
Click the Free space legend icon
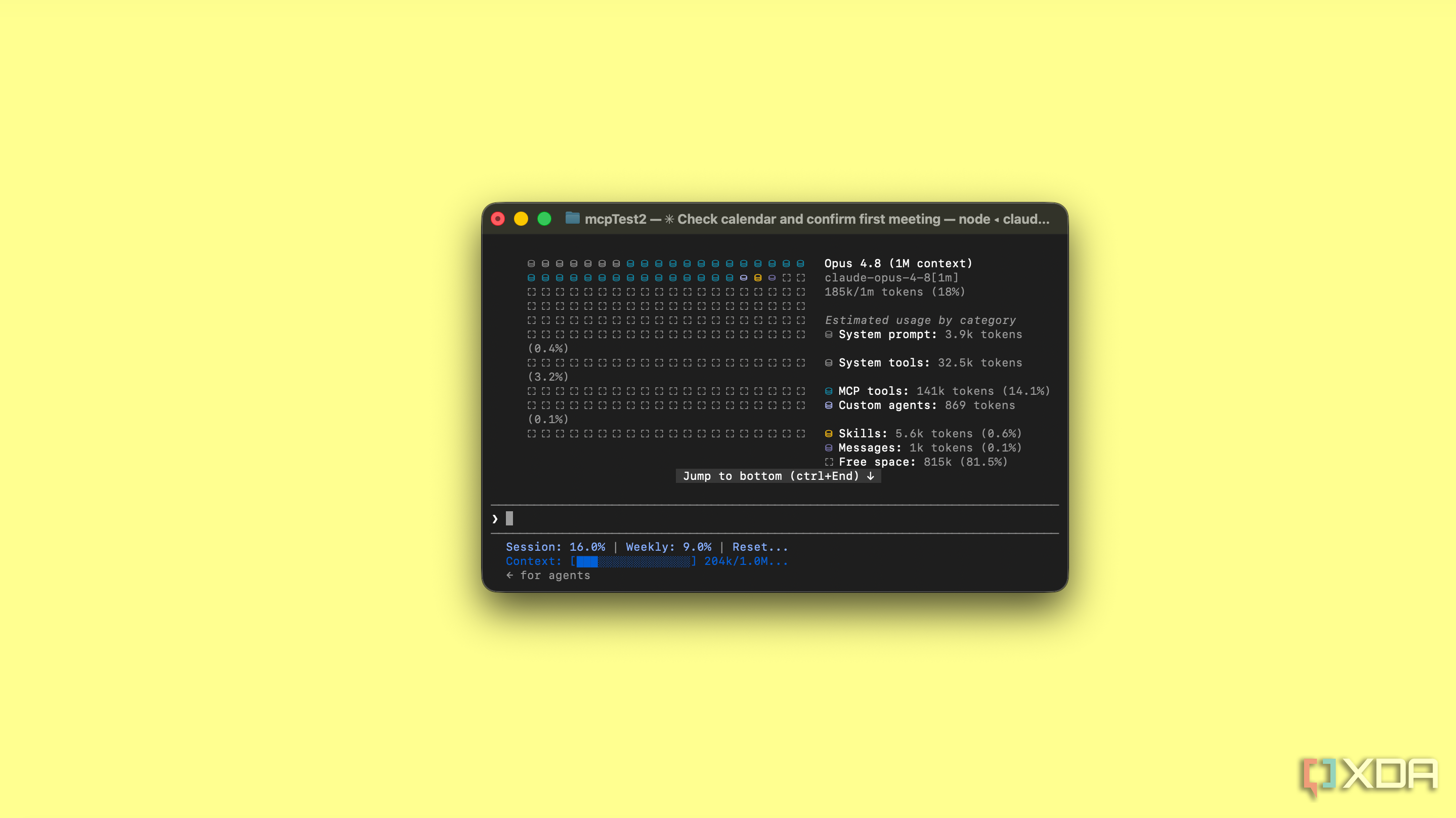829,462
